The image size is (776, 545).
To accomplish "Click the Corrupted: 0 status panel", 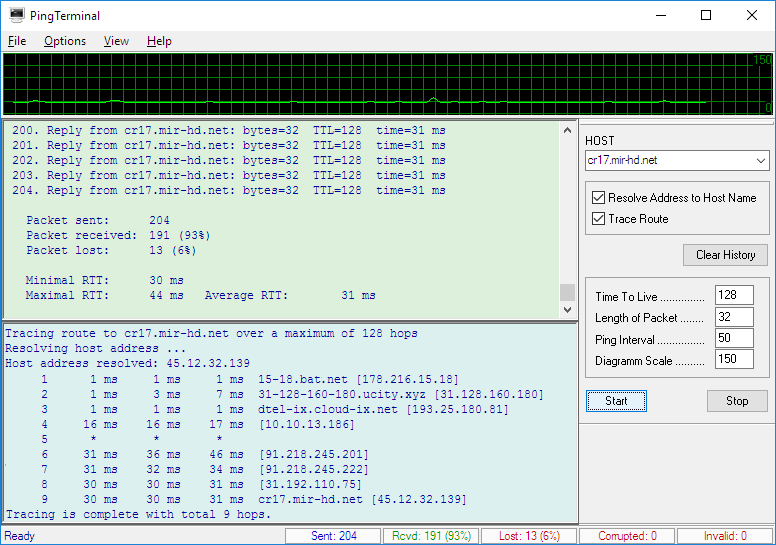I will [627, 536].
